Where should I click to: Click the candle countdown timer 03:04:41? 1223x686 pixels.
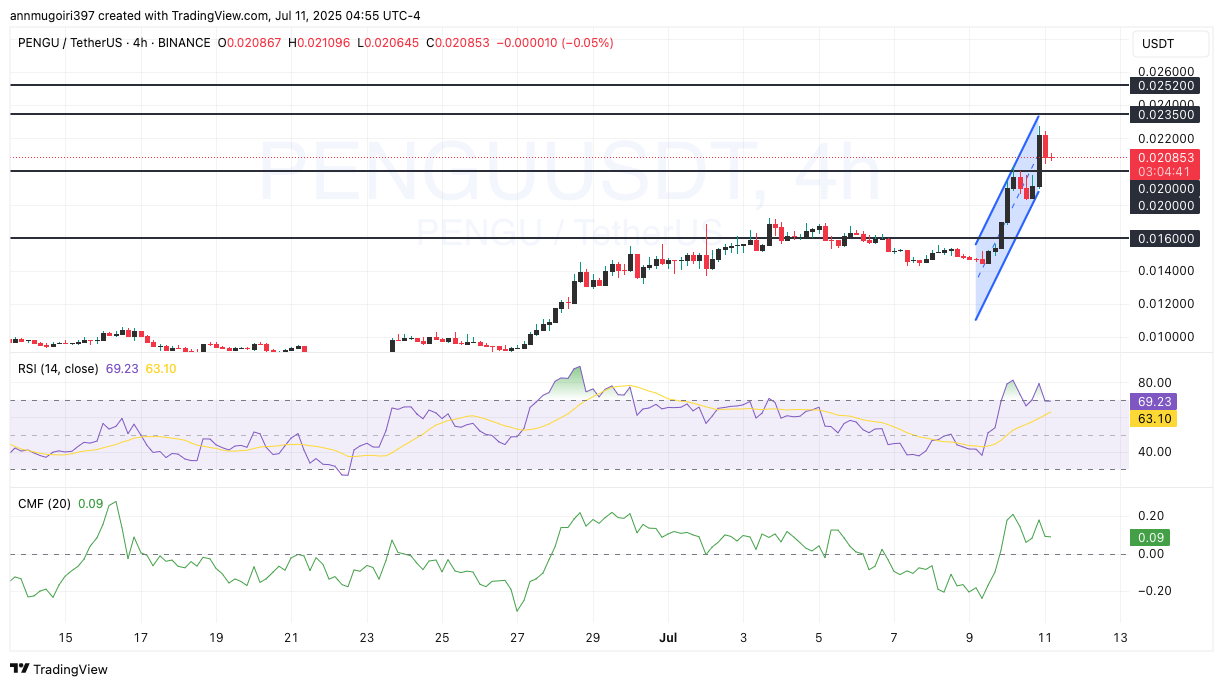pos(1166,172)
